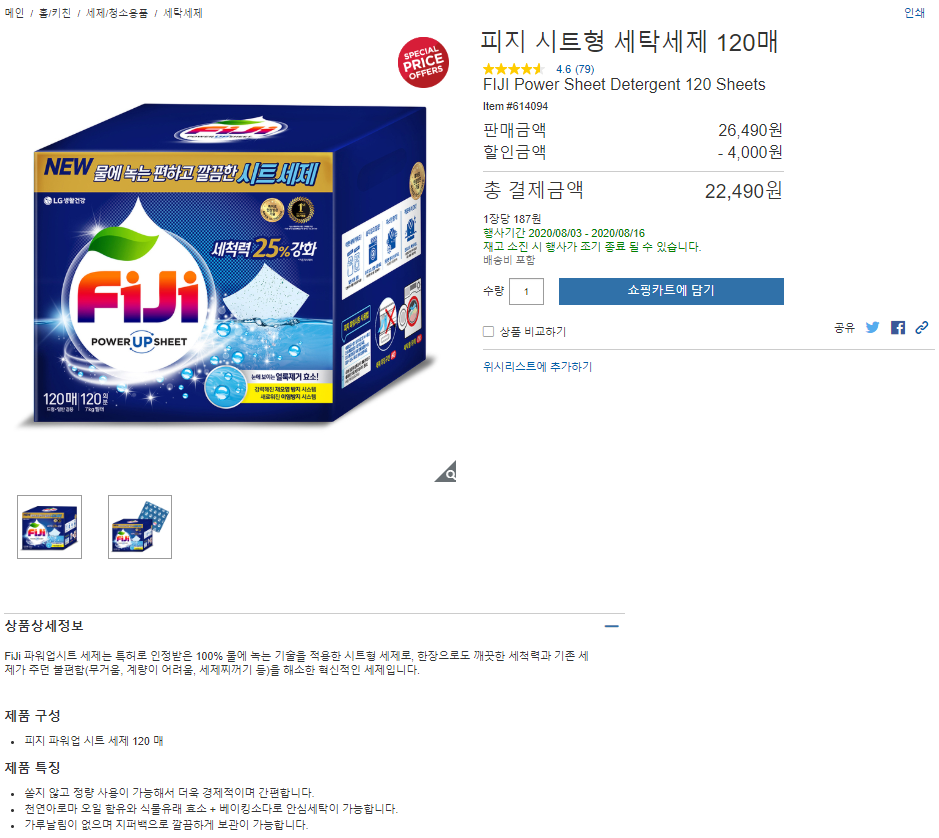Click the 인쇄 print link
Image resolution: width=939 pixels, height=838 pixels.
tap(914, 13)
